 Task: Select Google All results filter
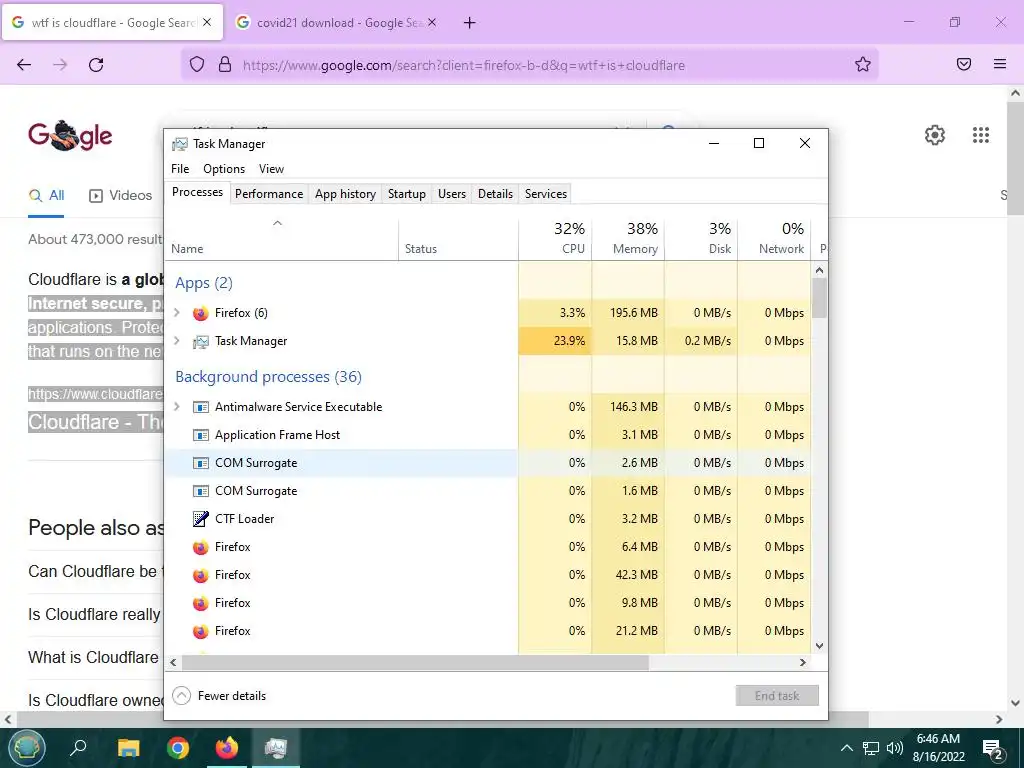click(x=46, y=195)
